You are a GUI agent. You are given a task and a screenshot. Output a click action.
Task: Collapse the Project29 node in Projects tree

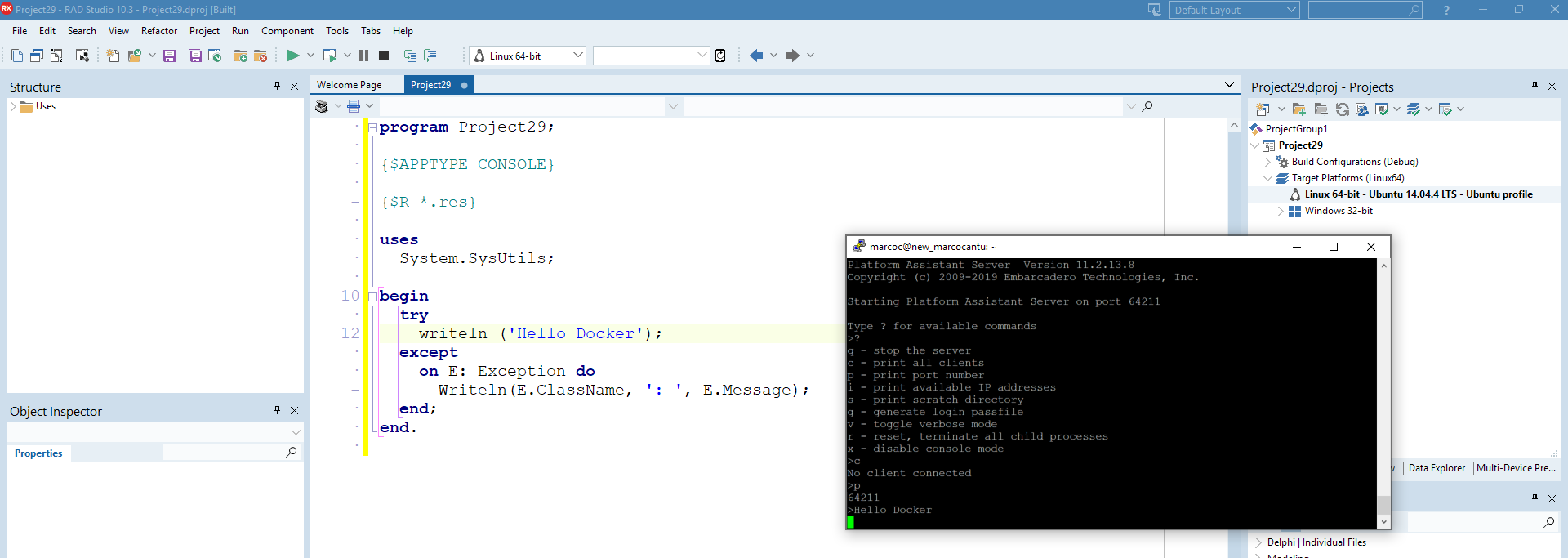[1255, 145]
